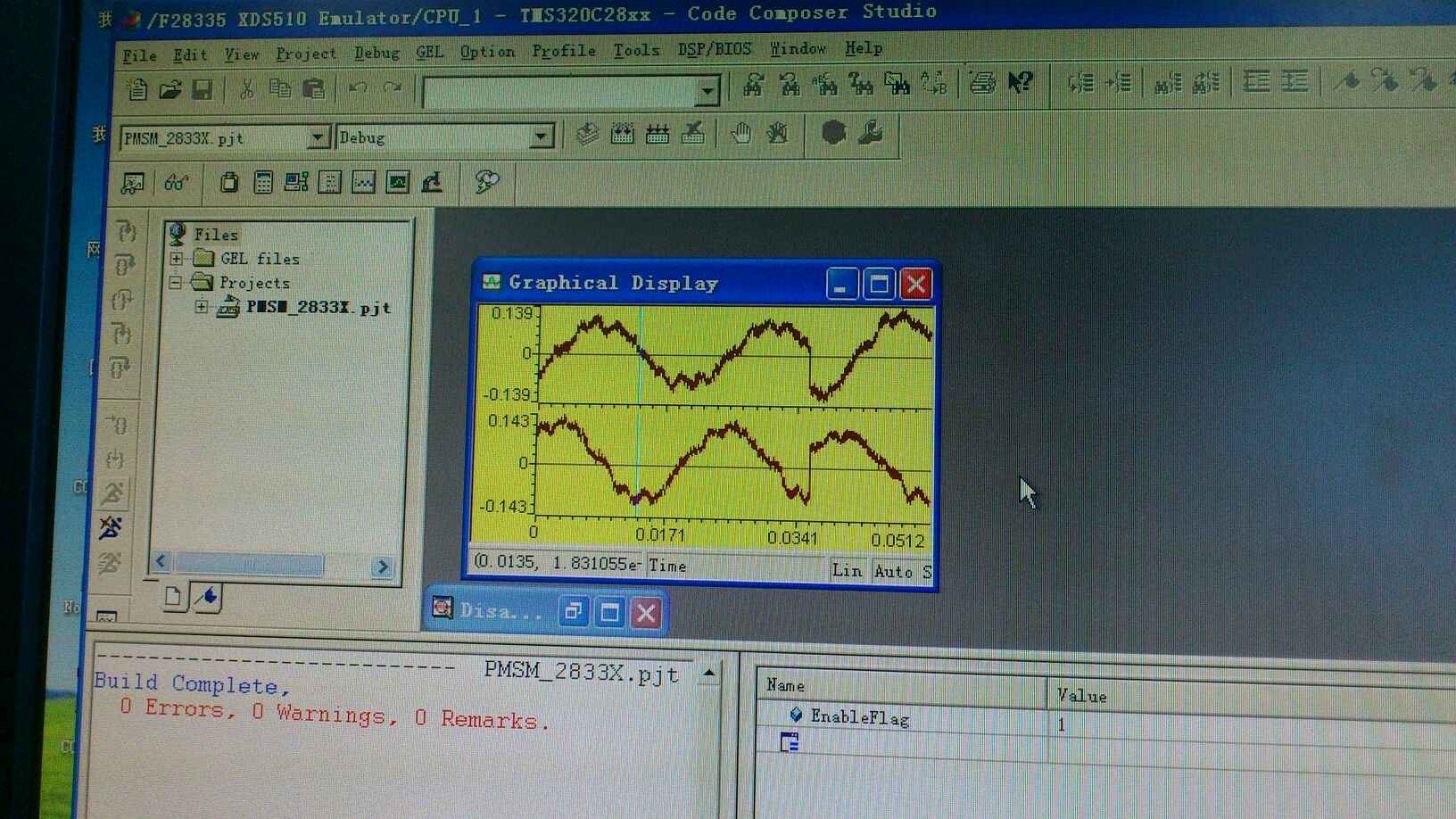The height and width of the screenshot is (819, 1456).
Task: Click the Animate icon below the Halt icon
Action: tap(109, 563)
